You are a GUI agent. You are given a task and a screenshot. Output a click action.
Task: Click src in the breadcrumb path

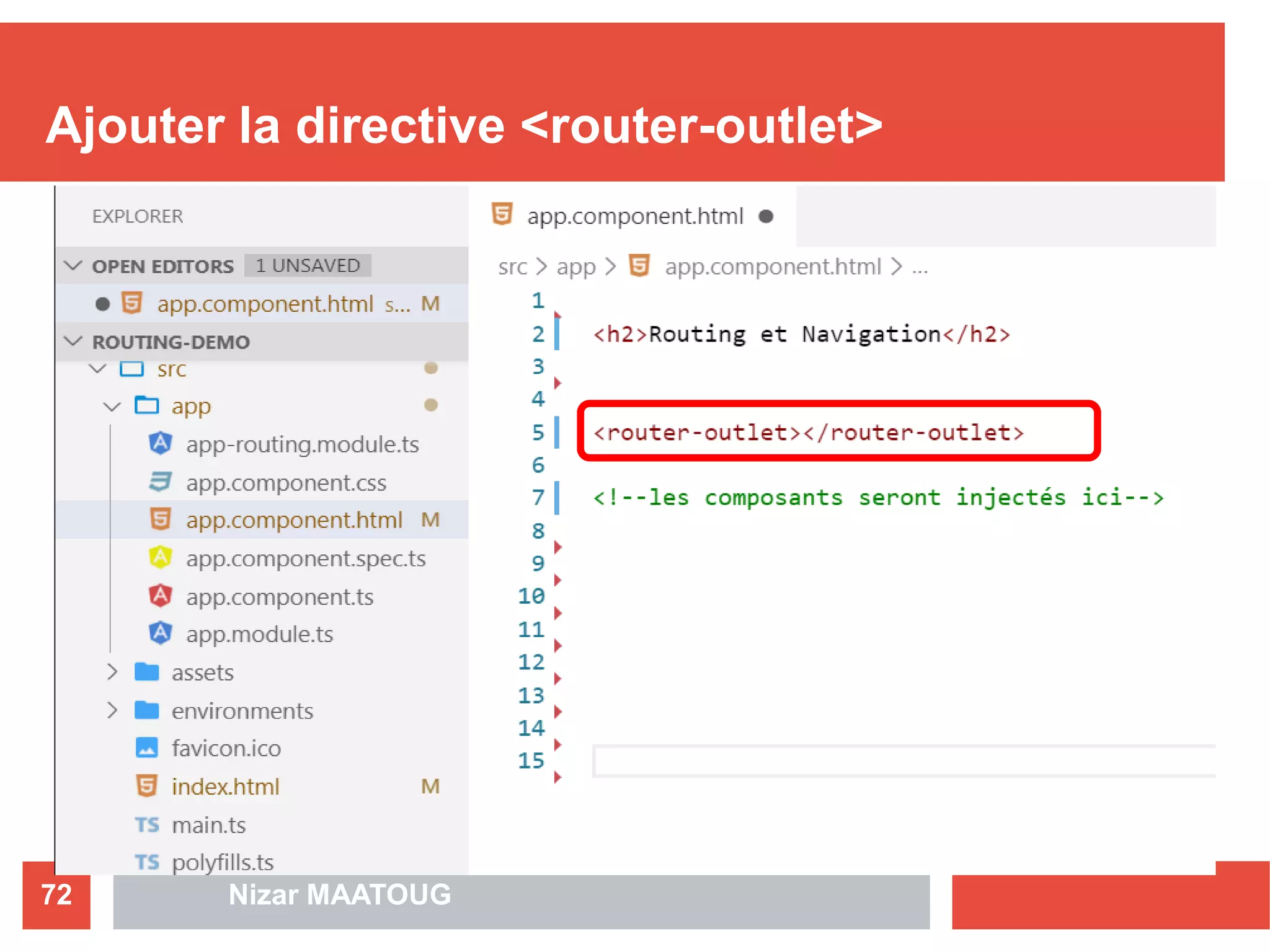pyautogui.click(x=512, y=267)
